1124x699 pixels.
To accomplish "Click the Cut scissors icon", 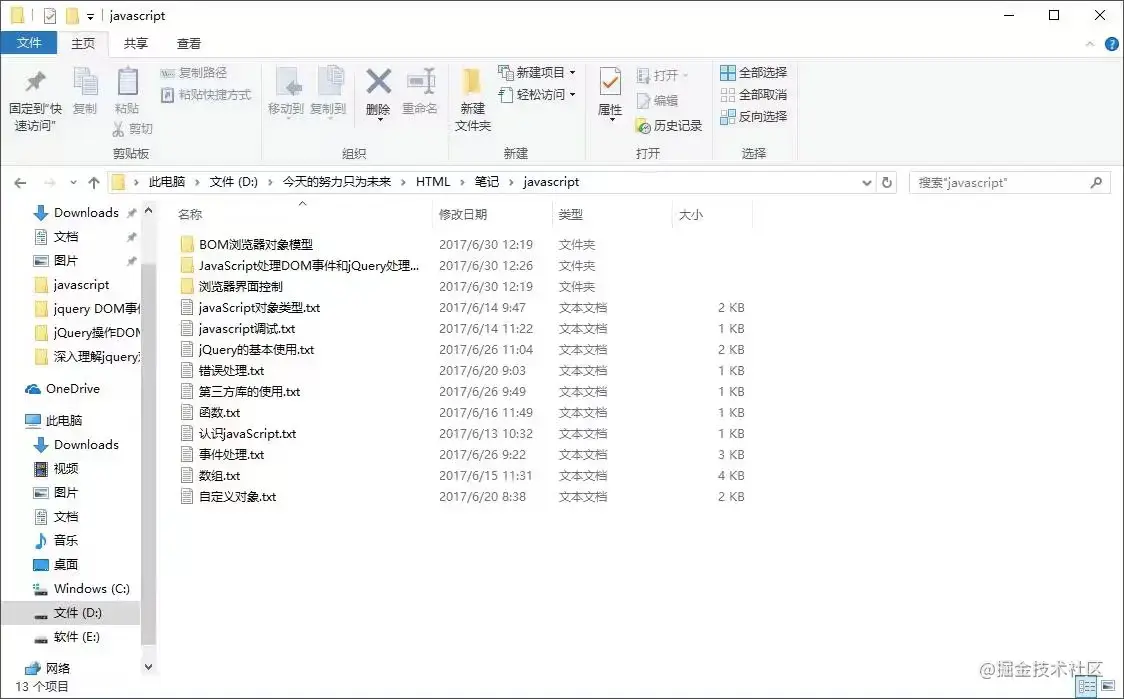I will (118, 129).
